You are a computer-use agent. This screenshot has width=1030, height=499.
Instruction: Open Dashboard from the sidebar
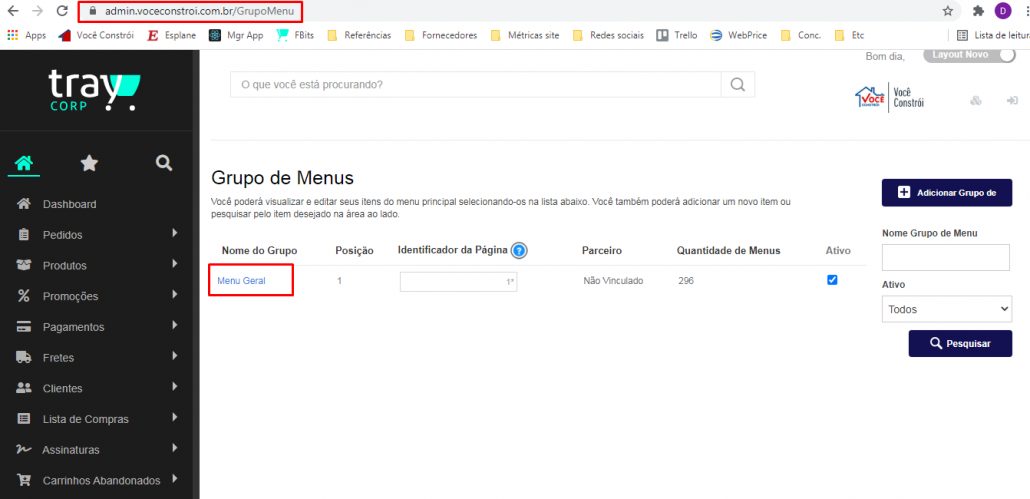(x=69, y=204)
